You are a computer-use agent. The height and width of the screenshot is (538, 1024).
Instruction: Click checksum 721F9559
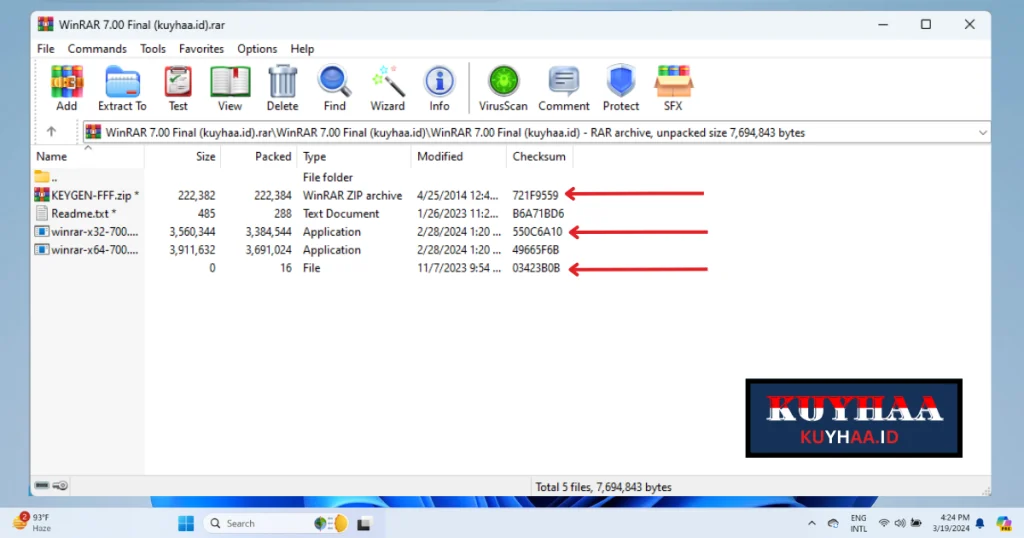coord(536,195)
